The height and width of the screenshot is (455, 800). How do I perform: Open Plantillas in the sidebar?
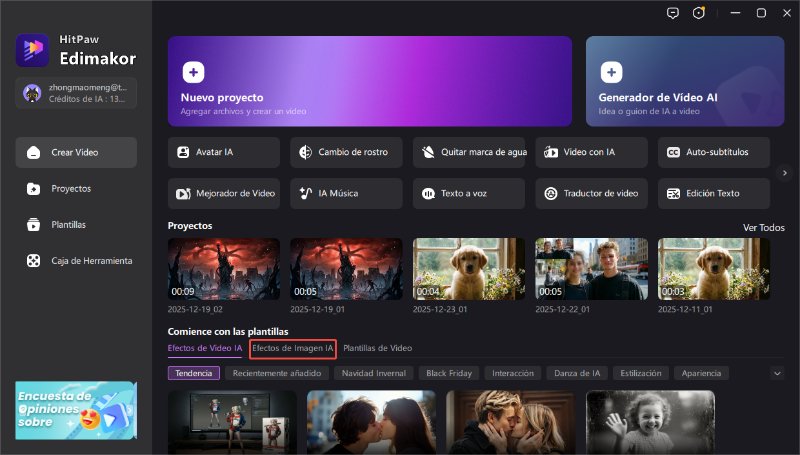pos(76,224)
